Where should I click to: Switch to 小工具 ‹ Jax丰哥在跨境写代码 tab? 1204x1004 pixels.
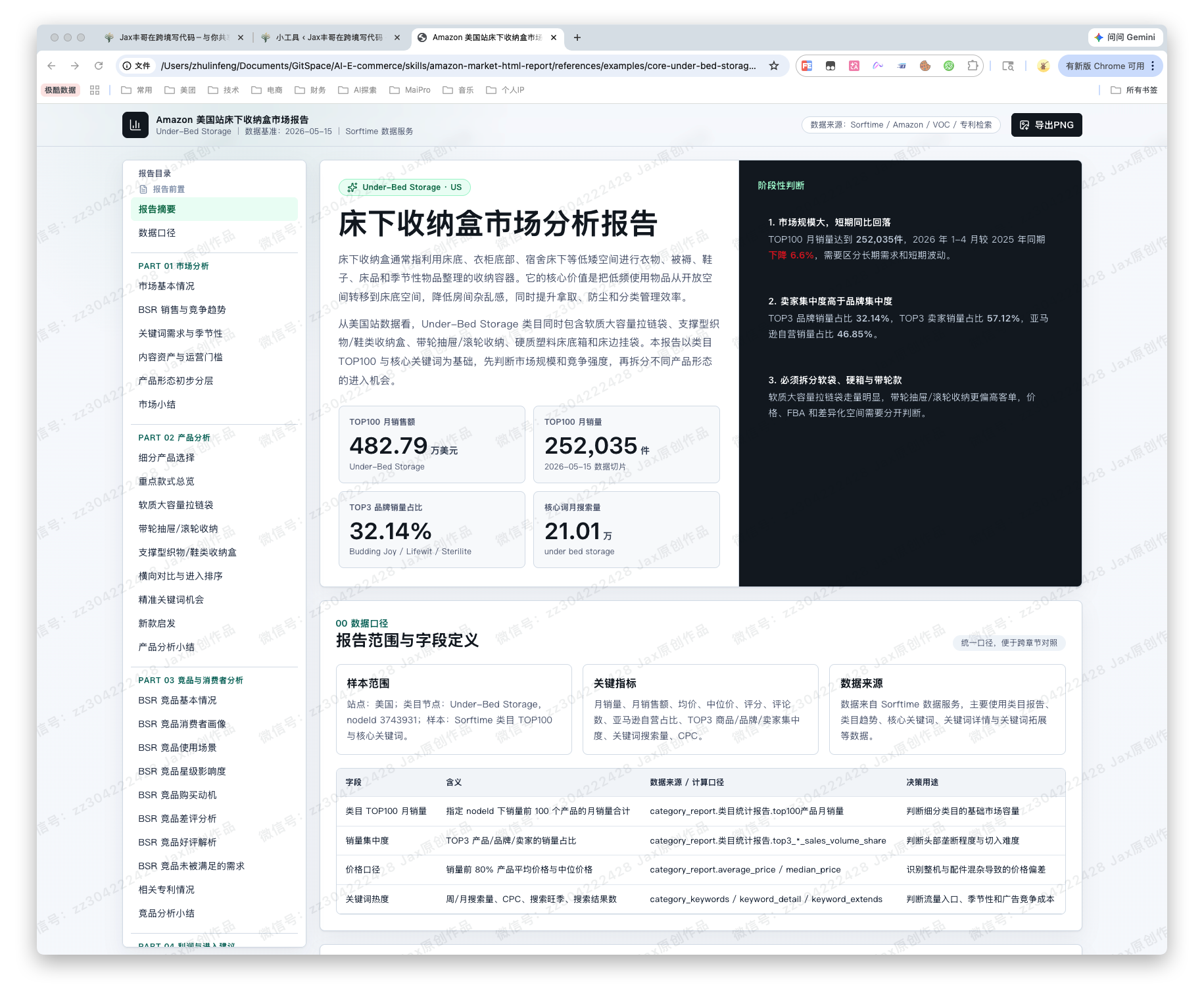(x=330, y=37)
